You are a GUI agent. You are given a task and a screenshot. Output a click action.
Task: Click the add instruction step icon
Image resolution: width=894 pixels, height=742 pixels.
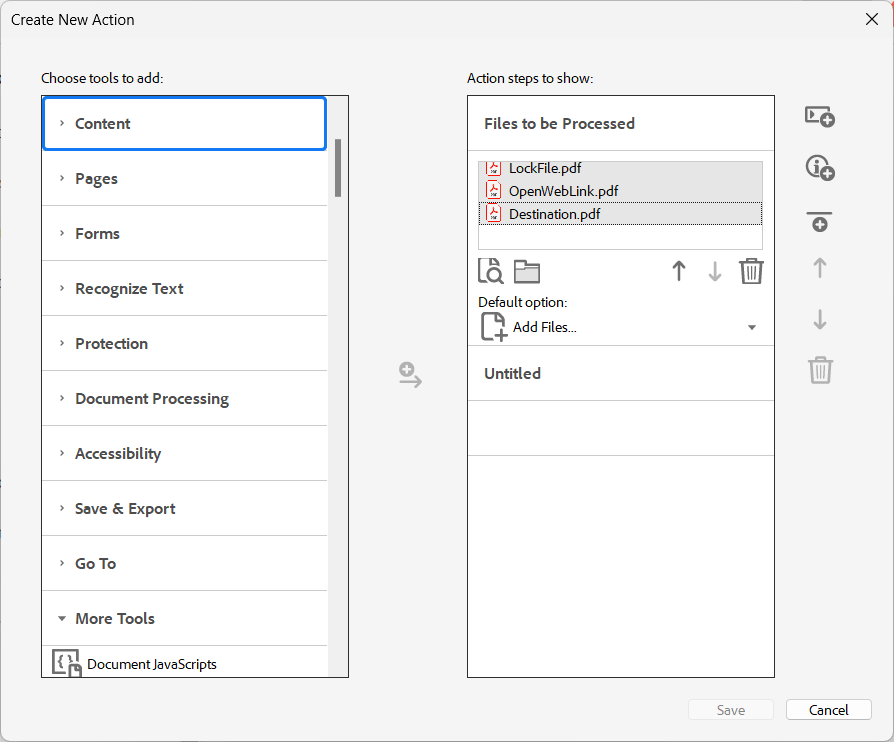pos(820,168)
